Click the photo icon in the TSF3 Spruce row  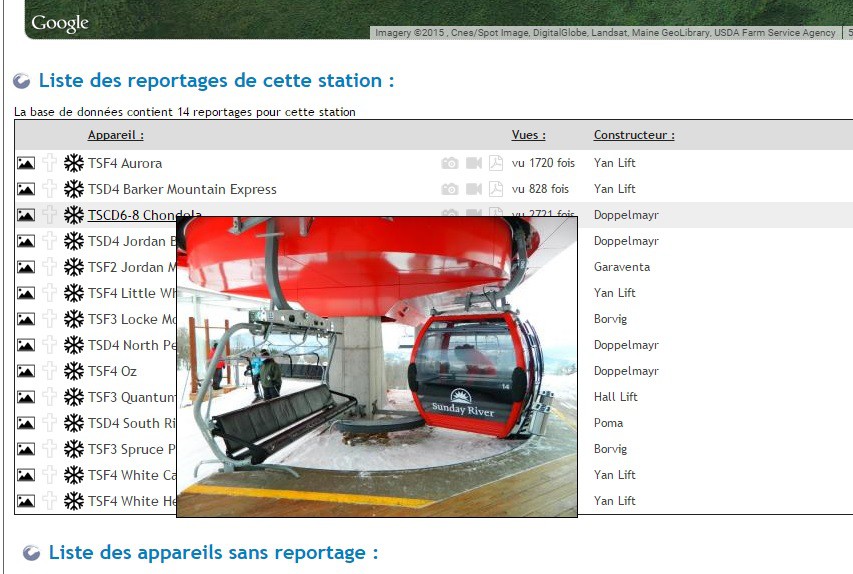tap(26, 449)
